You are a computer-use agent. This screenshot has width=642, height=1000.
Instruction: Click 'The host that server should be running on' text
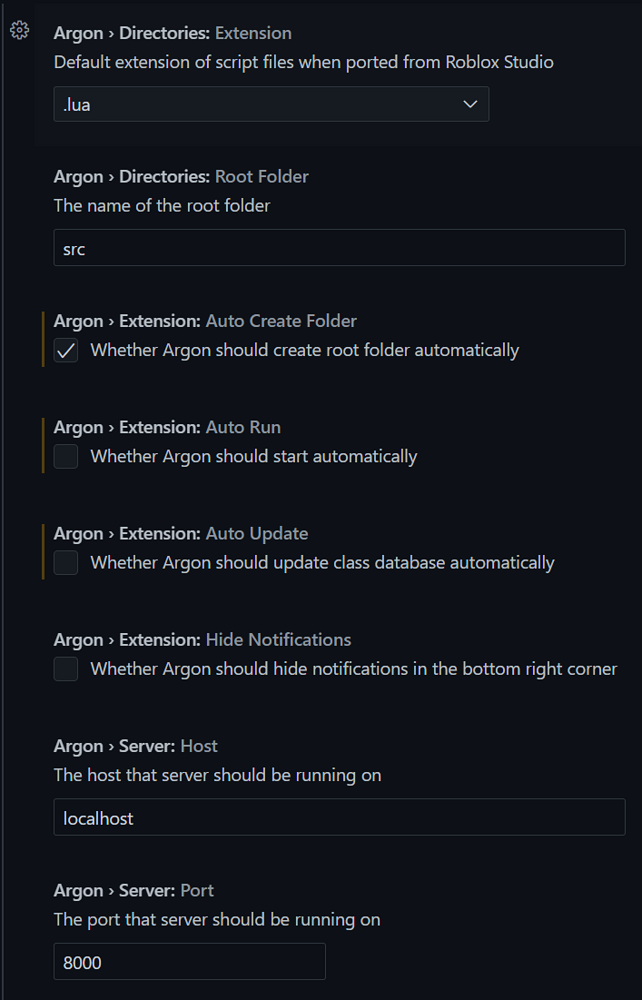pos(217,775)
